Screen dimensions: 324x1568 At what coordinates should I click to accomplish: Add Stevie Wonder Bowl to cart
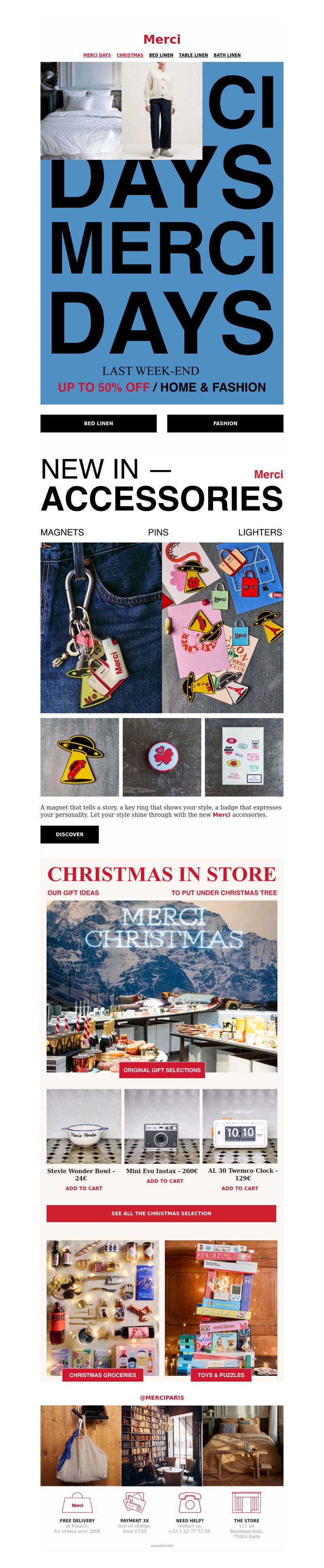coord(84,1188)
